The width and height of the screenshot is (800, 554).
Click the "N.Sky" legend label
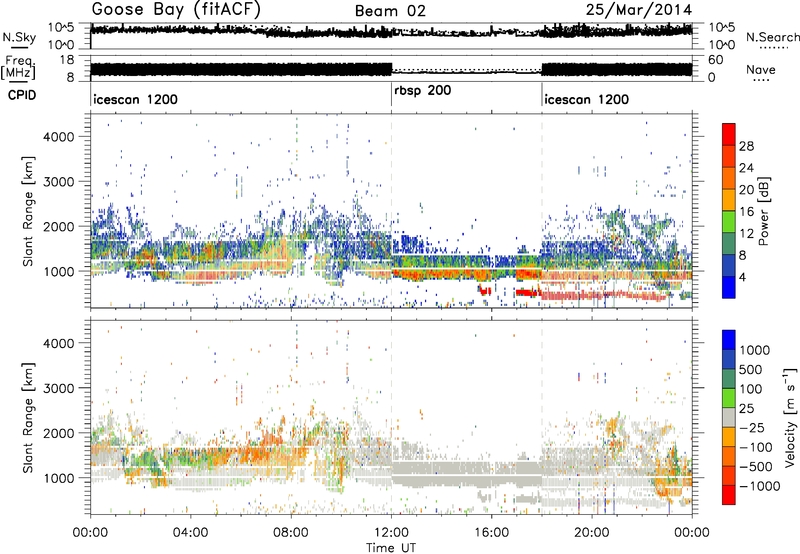[x=19, y=38]
